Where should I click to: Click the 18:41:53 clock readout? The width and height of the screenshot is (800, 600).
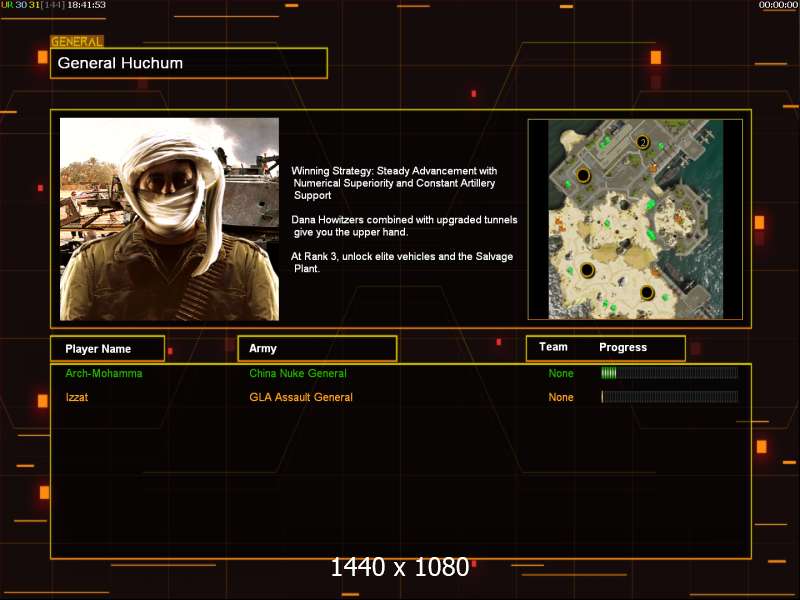(x=86, y=5)
